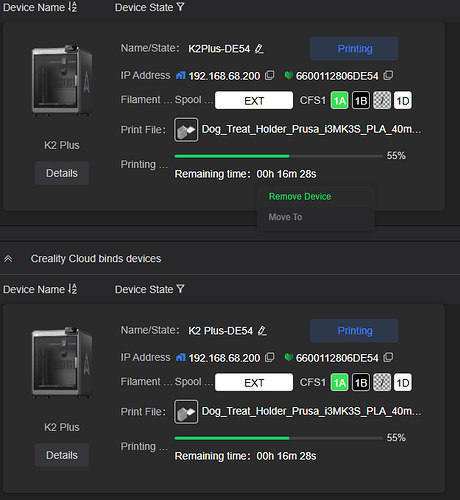
Task: Edit name of Creality Cloud device K2 Plus-DE54
Action: [262, 331]
